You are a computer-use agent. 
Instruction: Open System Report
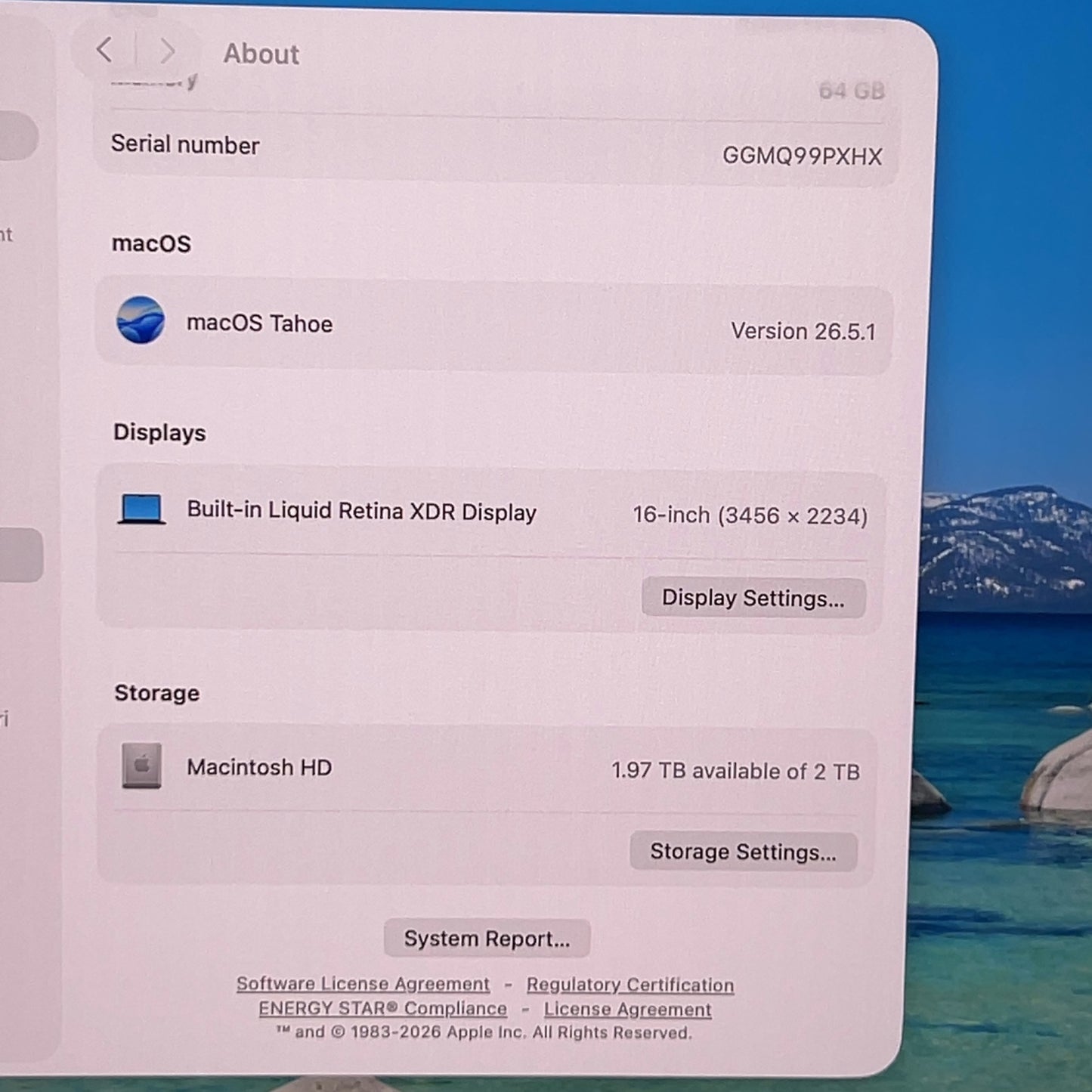(x=487, y=939)
